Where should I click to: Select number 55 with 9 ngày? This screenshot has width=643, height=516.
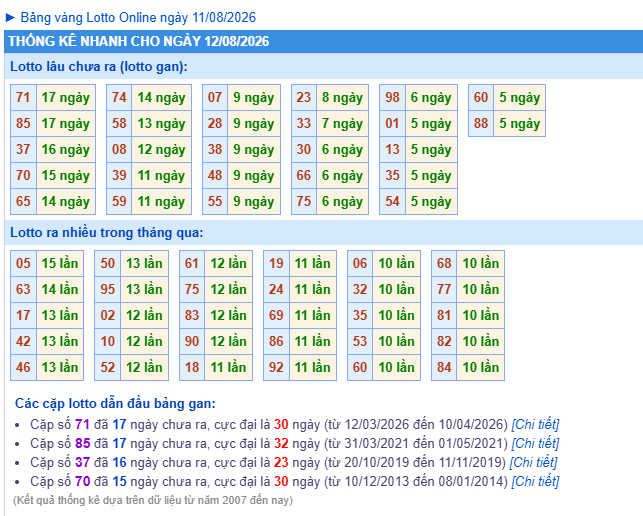click(215, 201)
